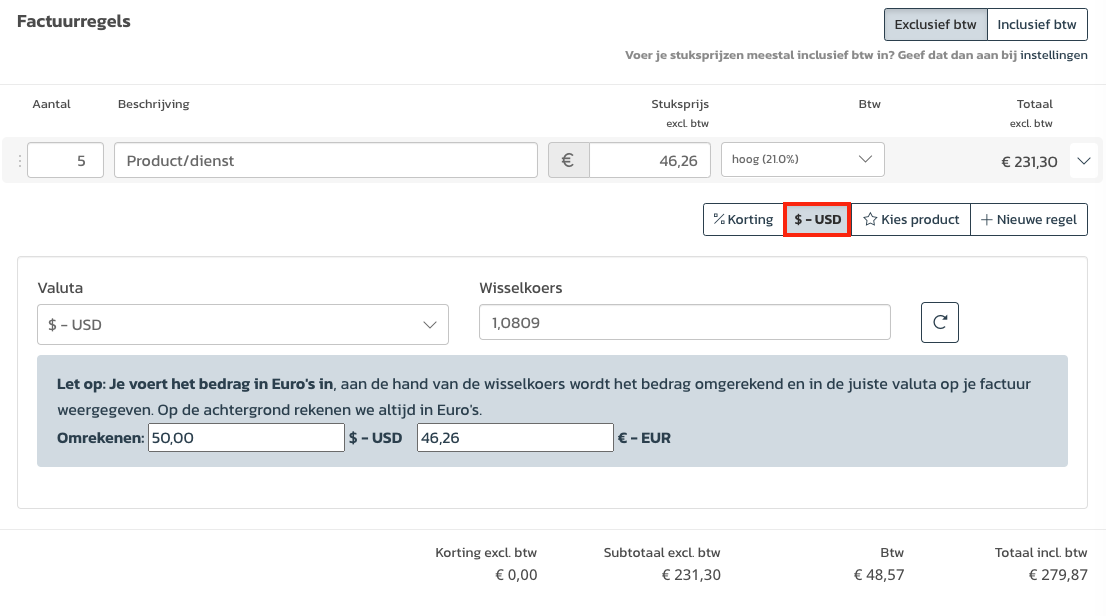Click the refresh exchange rate icon
This screenshot has height=616, width=1106.
pyautogui.click(x=939, y=322)
